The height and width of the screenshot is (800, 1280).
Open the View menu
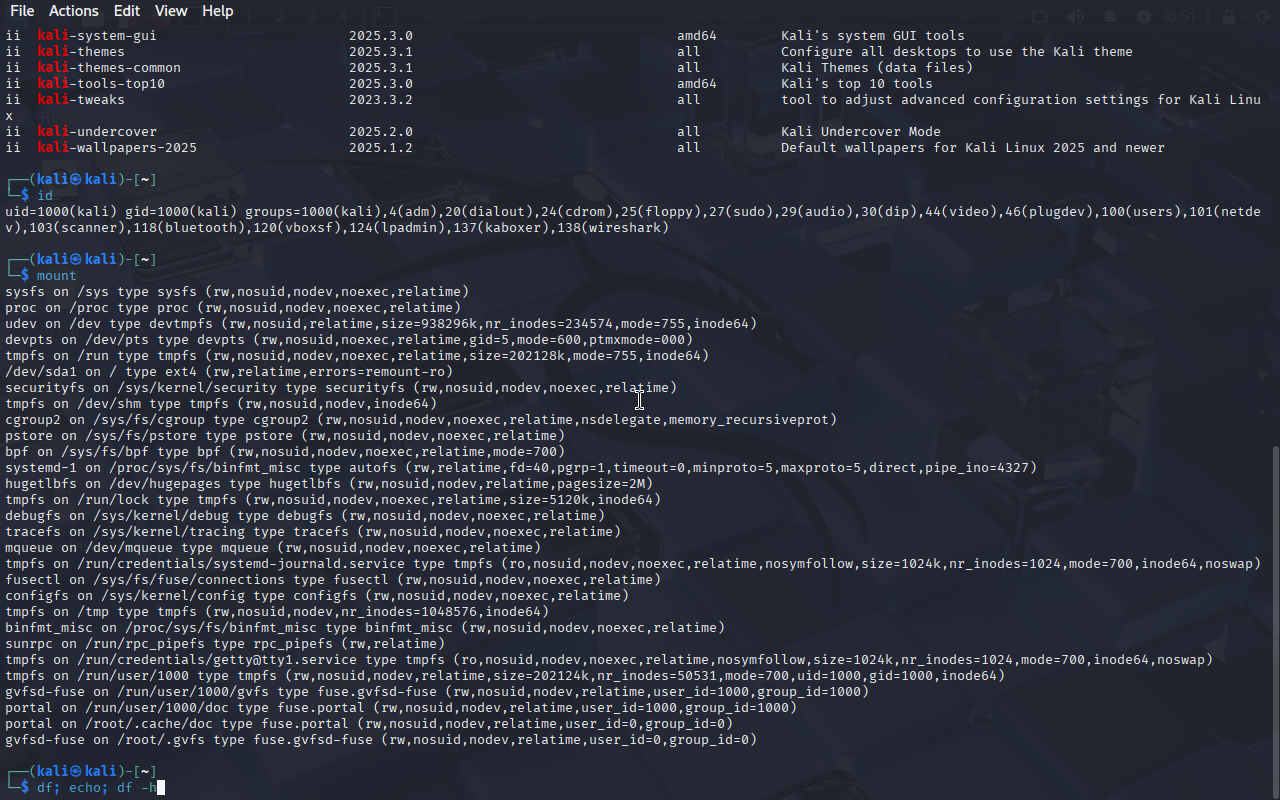[171, 11]
